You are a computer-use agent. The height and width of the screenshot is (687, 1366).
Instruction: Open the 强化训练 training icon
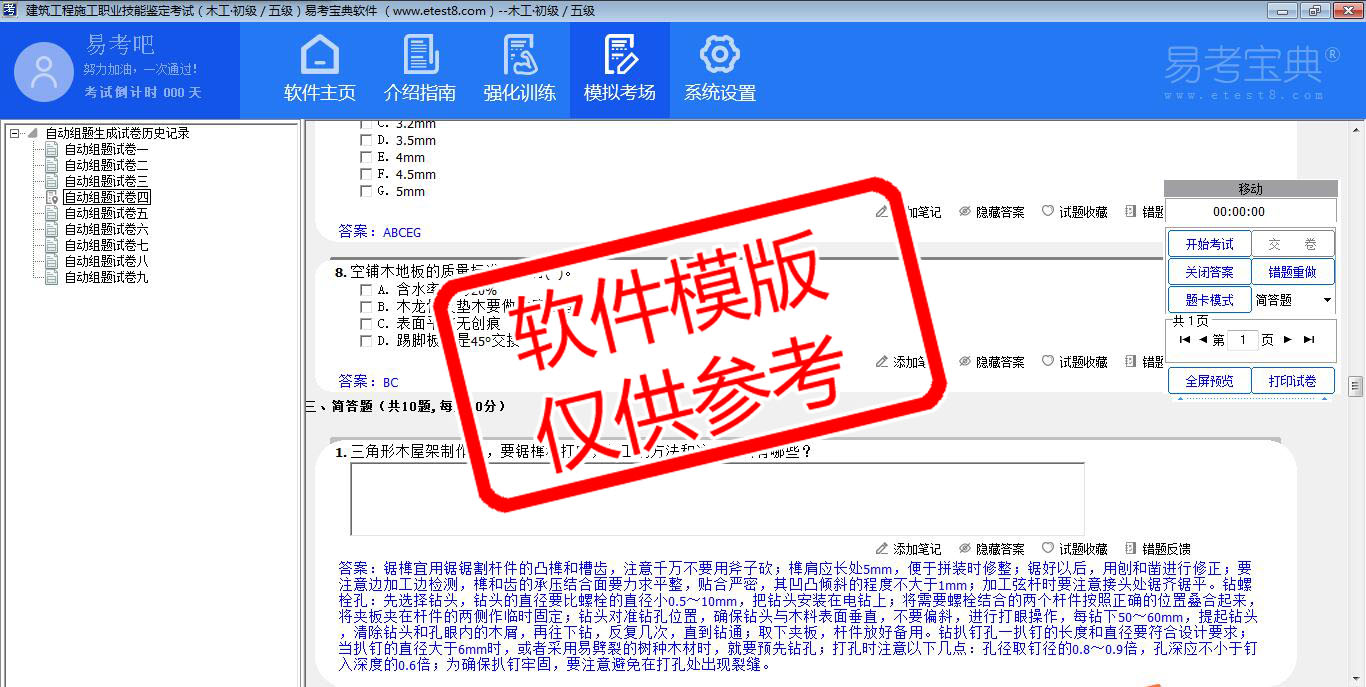519,55
